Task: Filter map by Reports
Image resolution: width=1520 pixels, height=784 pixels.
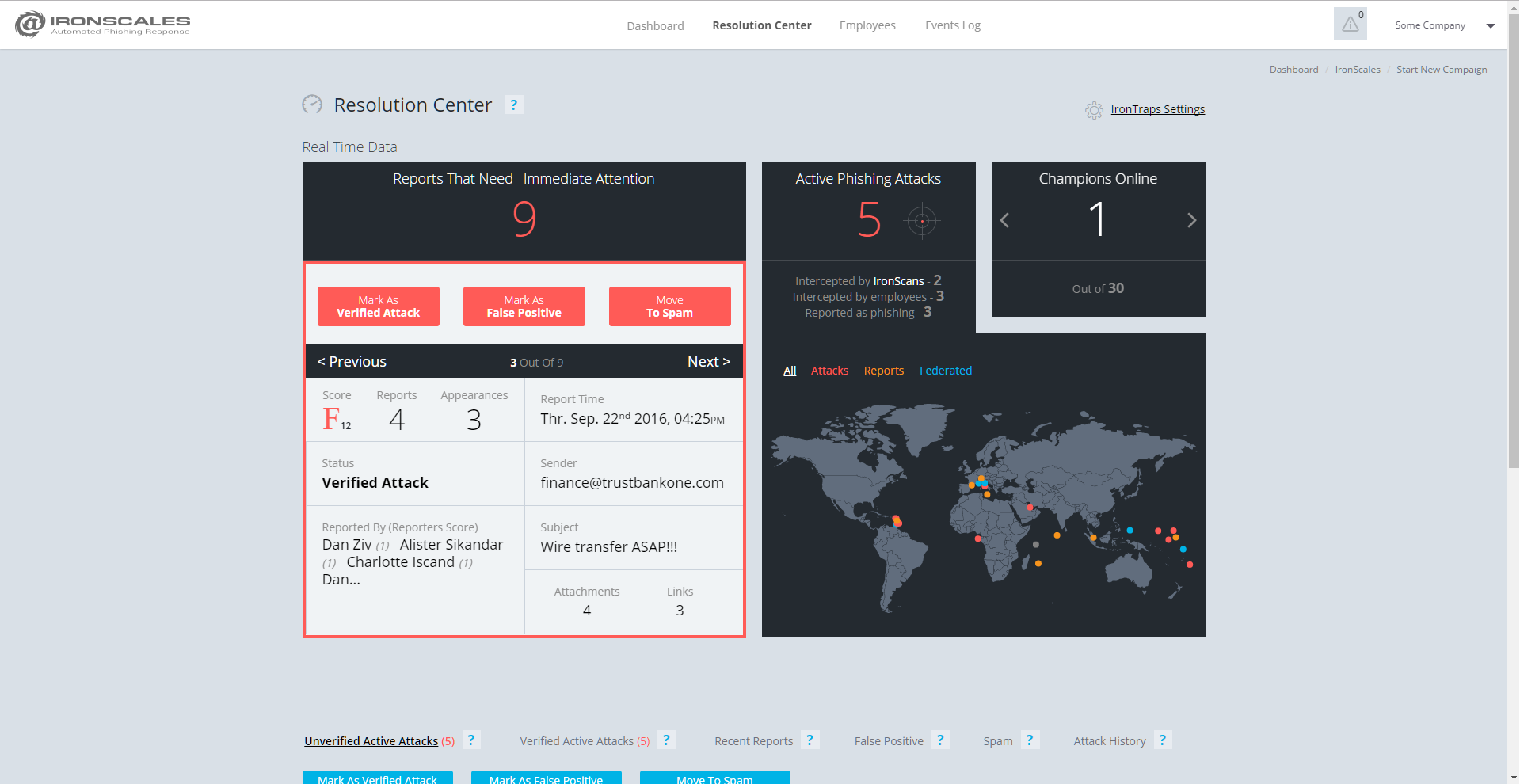Action: click(x=883, y=371)
